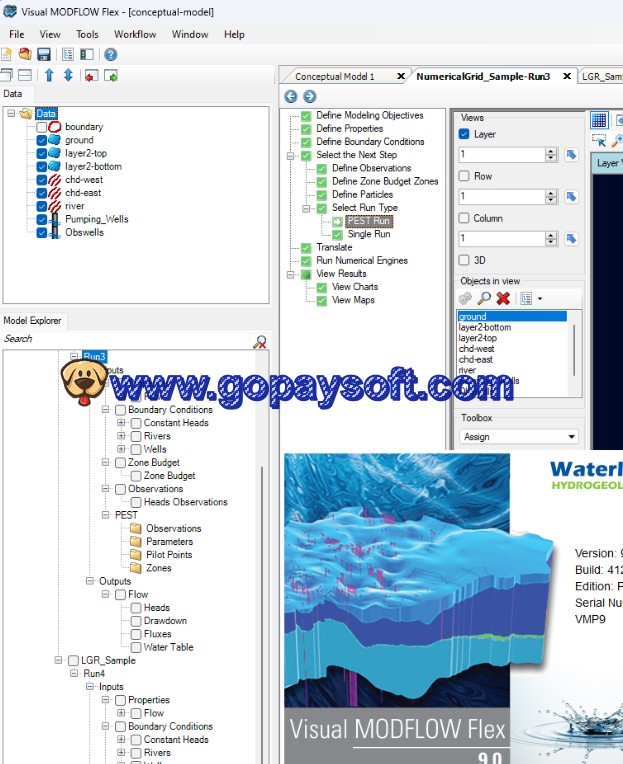Switch to the Conceptual Model 1 tab
The width and height of the screenshot is (623, 764).
pos(335,76)
